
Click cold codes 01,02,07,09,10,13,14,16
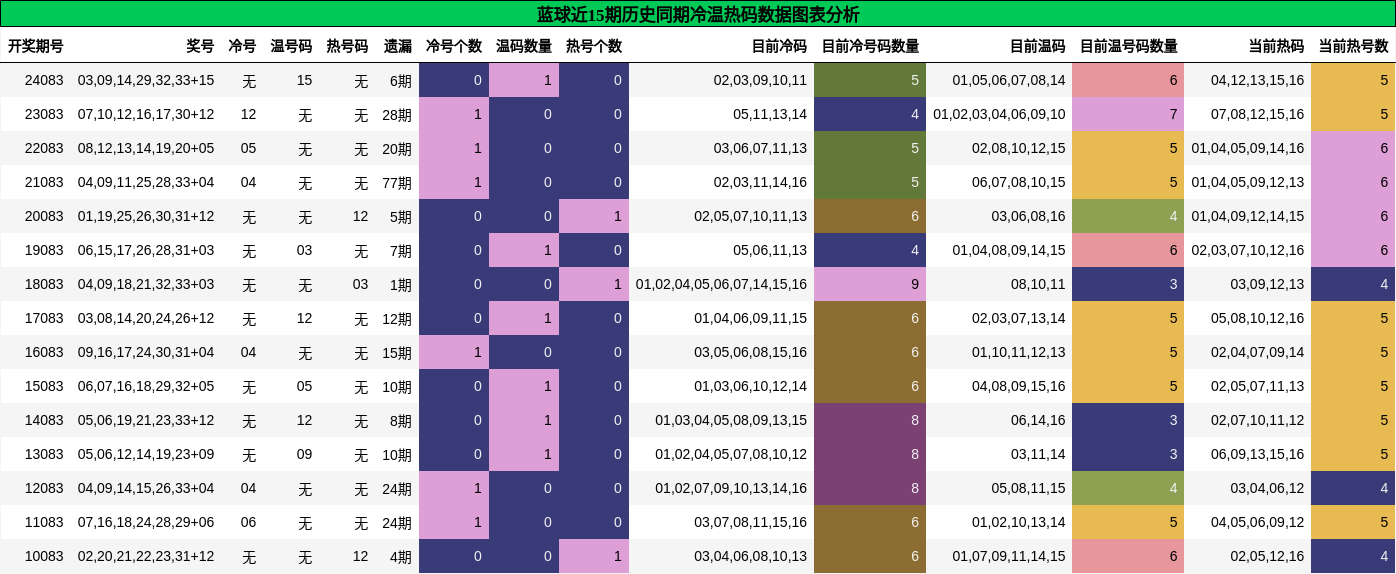tap(731, 488)
